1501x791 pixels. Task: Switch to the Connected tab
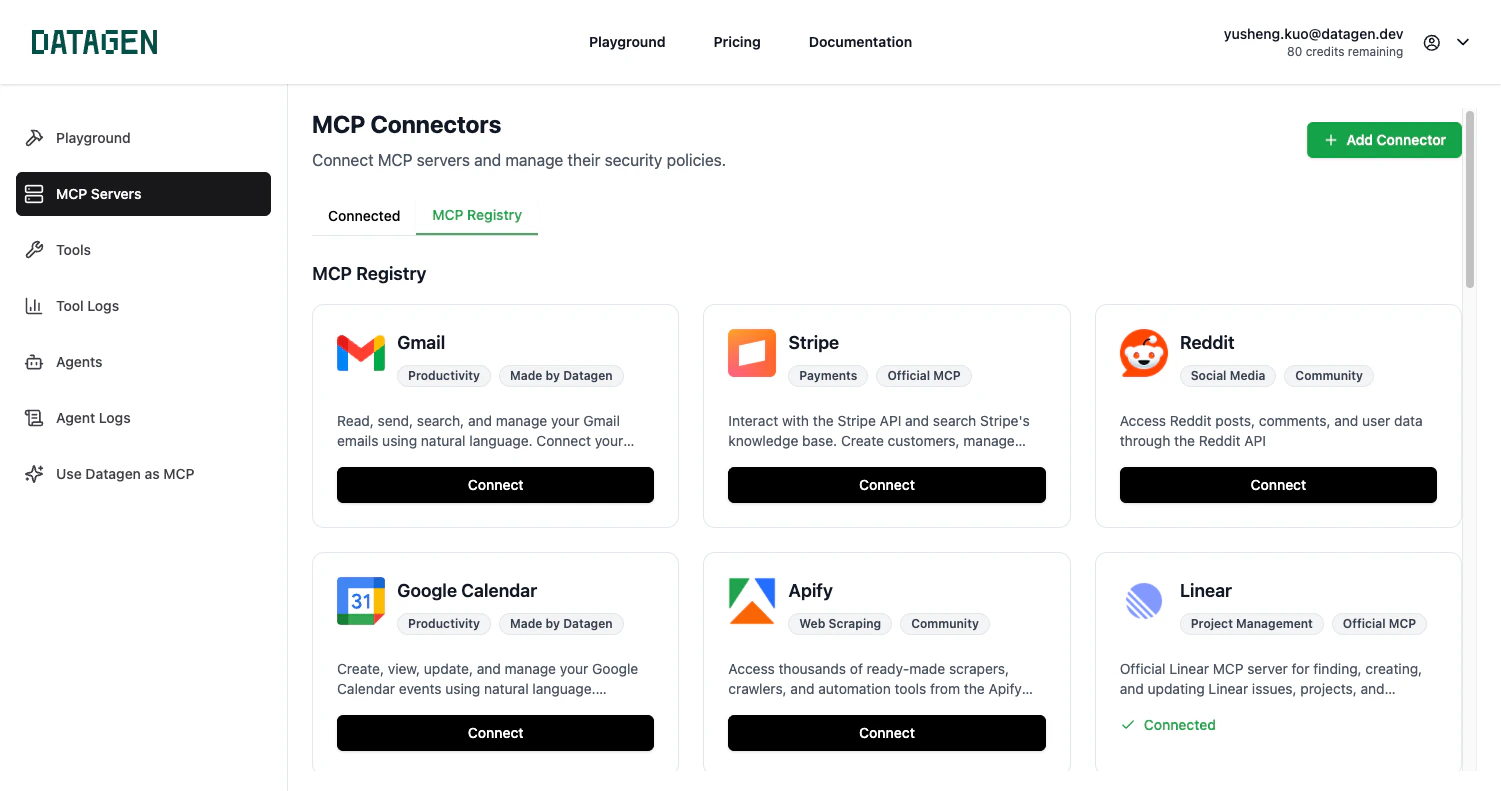pyautogui.click(x=363, y=215)
